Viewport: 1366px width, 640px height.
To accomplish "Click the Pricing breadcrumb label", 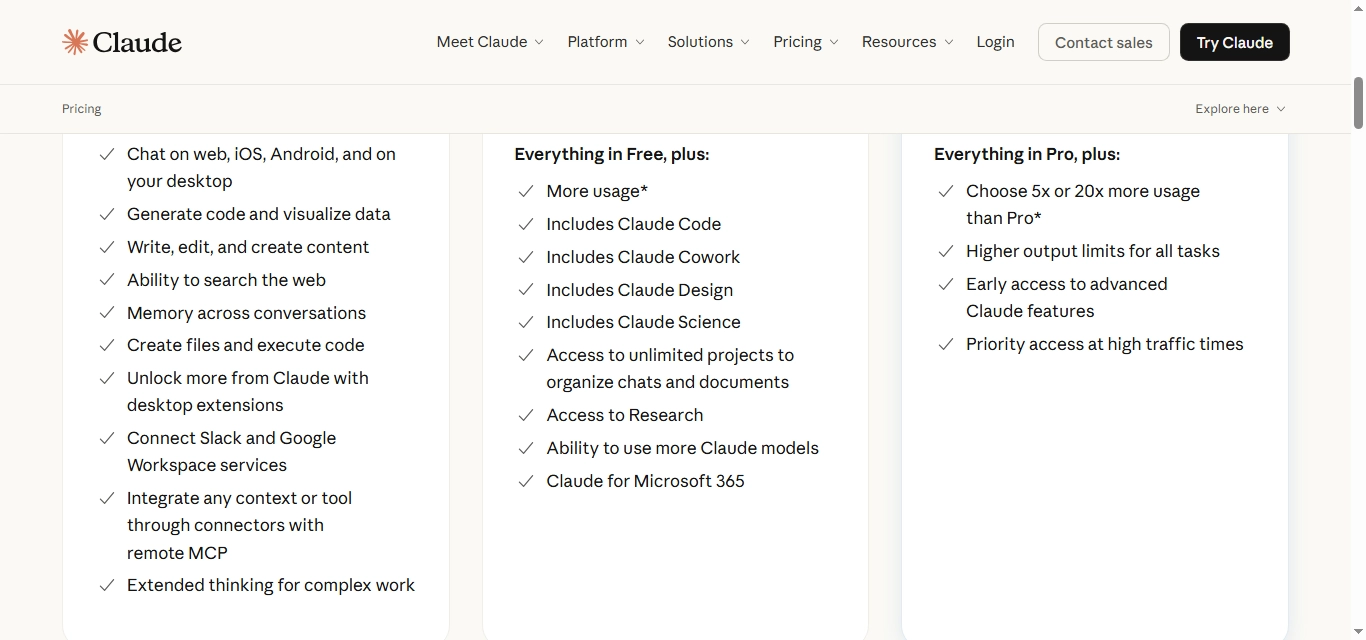I will [x=82, y=109].
